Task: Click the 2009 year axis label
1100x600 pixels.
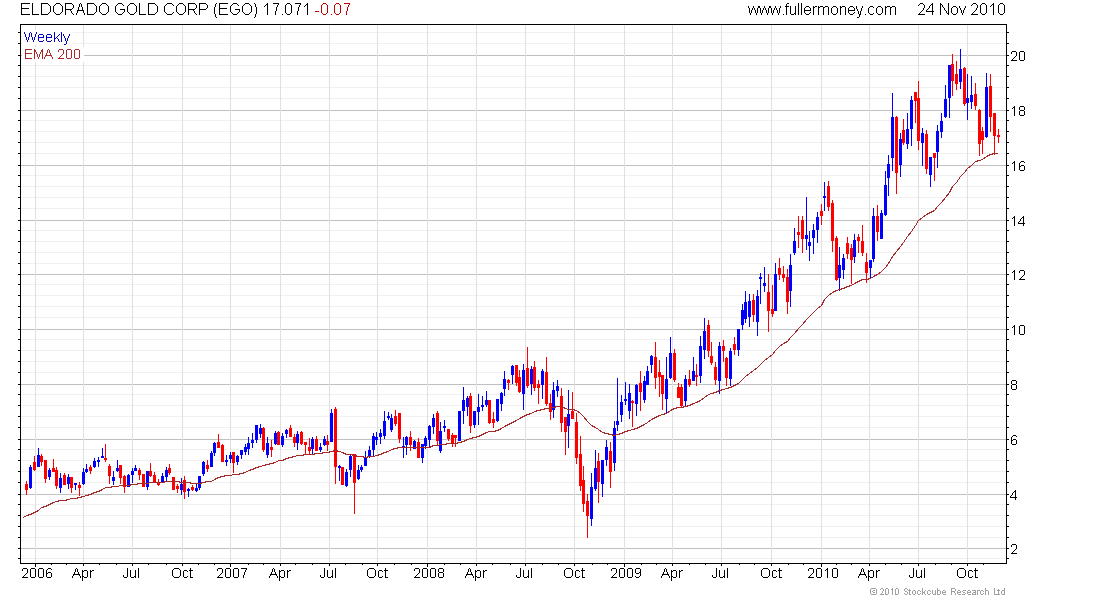Action: 626,573
